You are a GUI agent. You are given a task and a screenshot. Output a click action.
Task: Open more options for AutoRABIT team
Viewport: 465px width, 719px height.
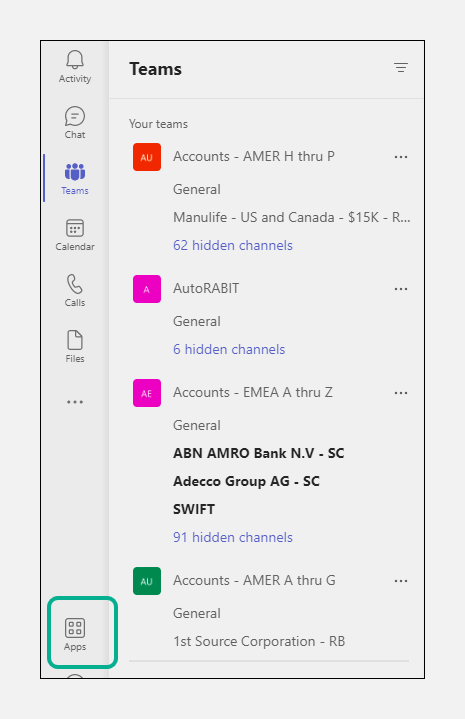coord(401,289)
